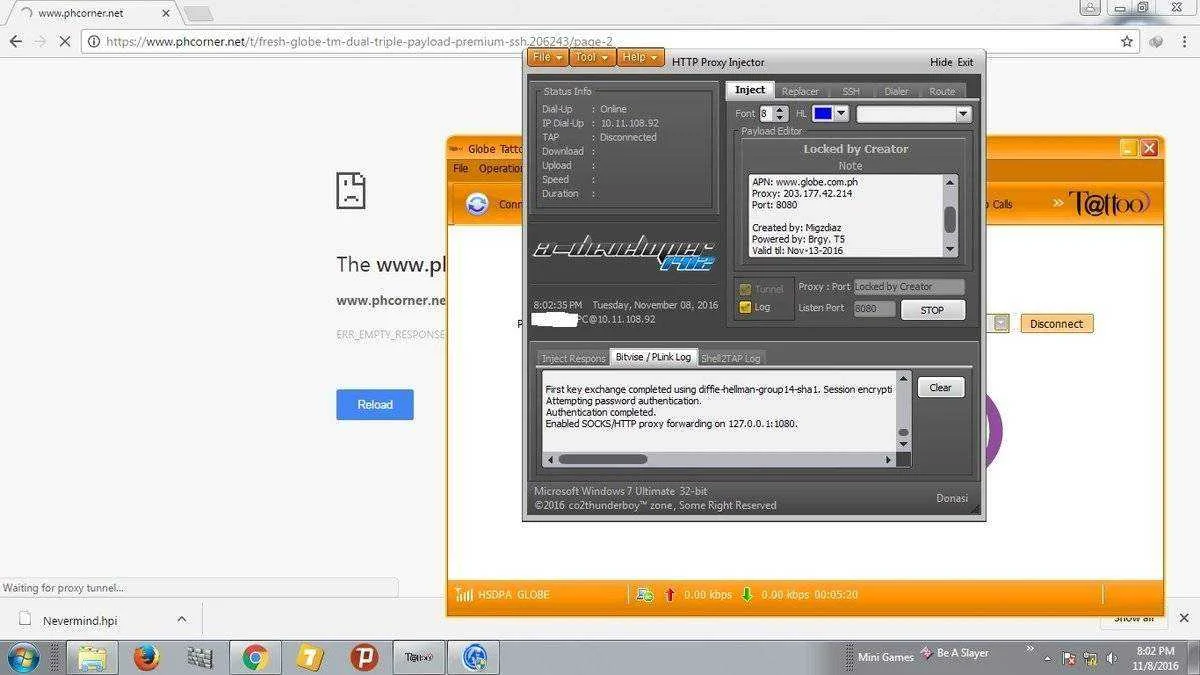The height and width of the screenshot is (675, 1200).
Task: Click Chrome forward arrow
Action: [40, 41]
